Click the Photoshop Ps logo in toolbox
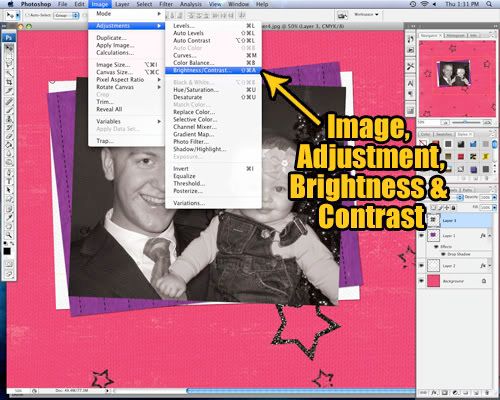500x400 pixels. (x=9, y=37)
